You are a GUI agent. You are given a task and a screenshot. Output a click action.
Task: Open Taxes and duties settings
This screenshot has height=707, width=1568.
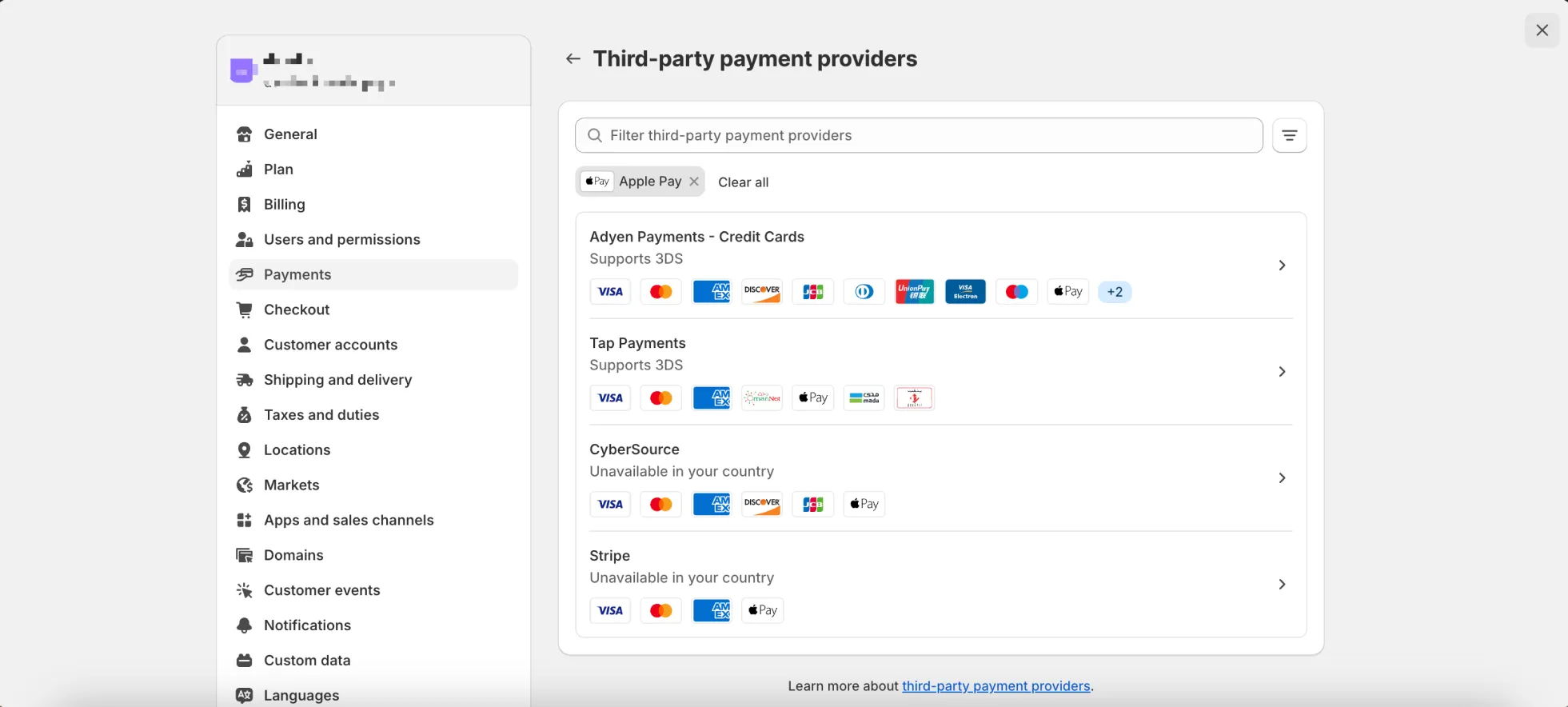pos(373,415)
